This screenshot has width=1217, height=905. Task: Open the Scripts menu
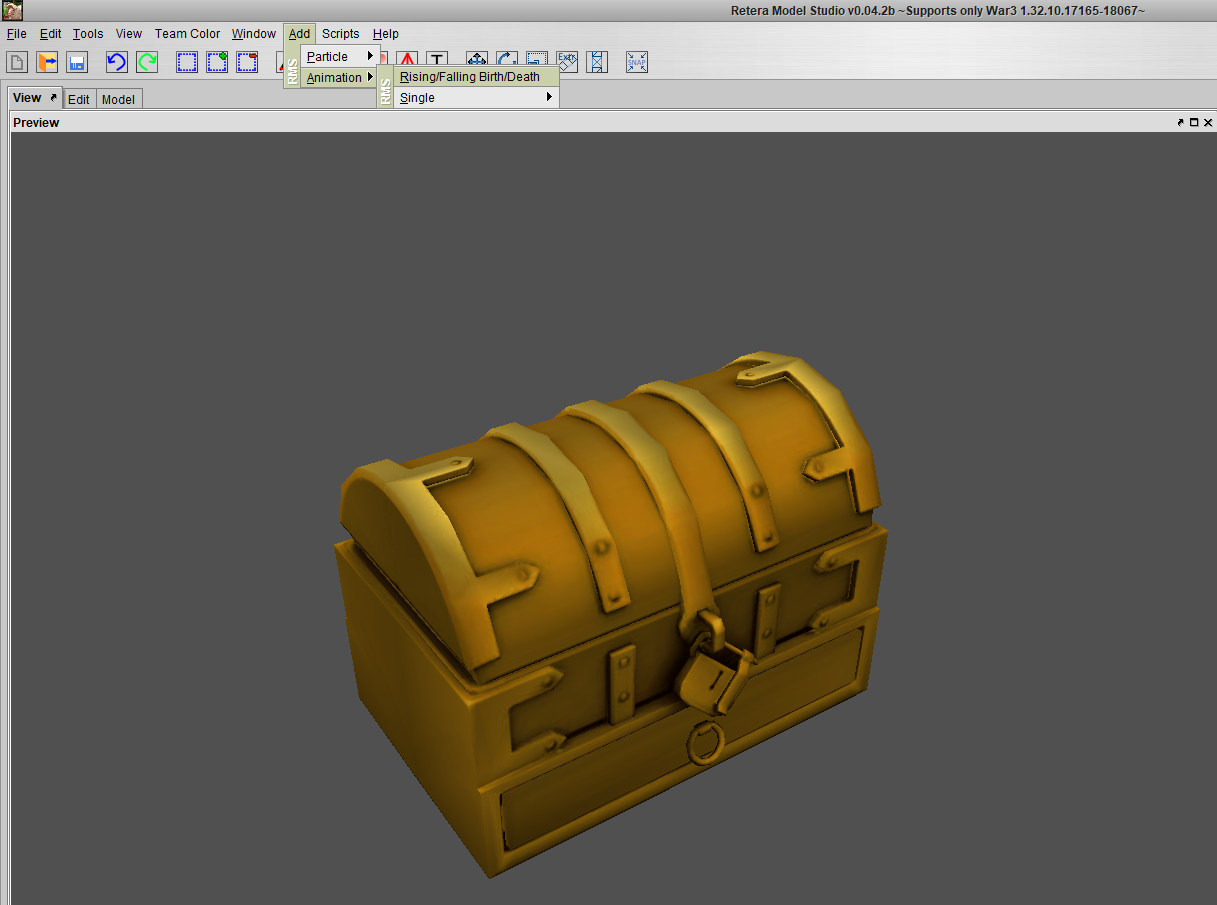click(x=340, y=34)
